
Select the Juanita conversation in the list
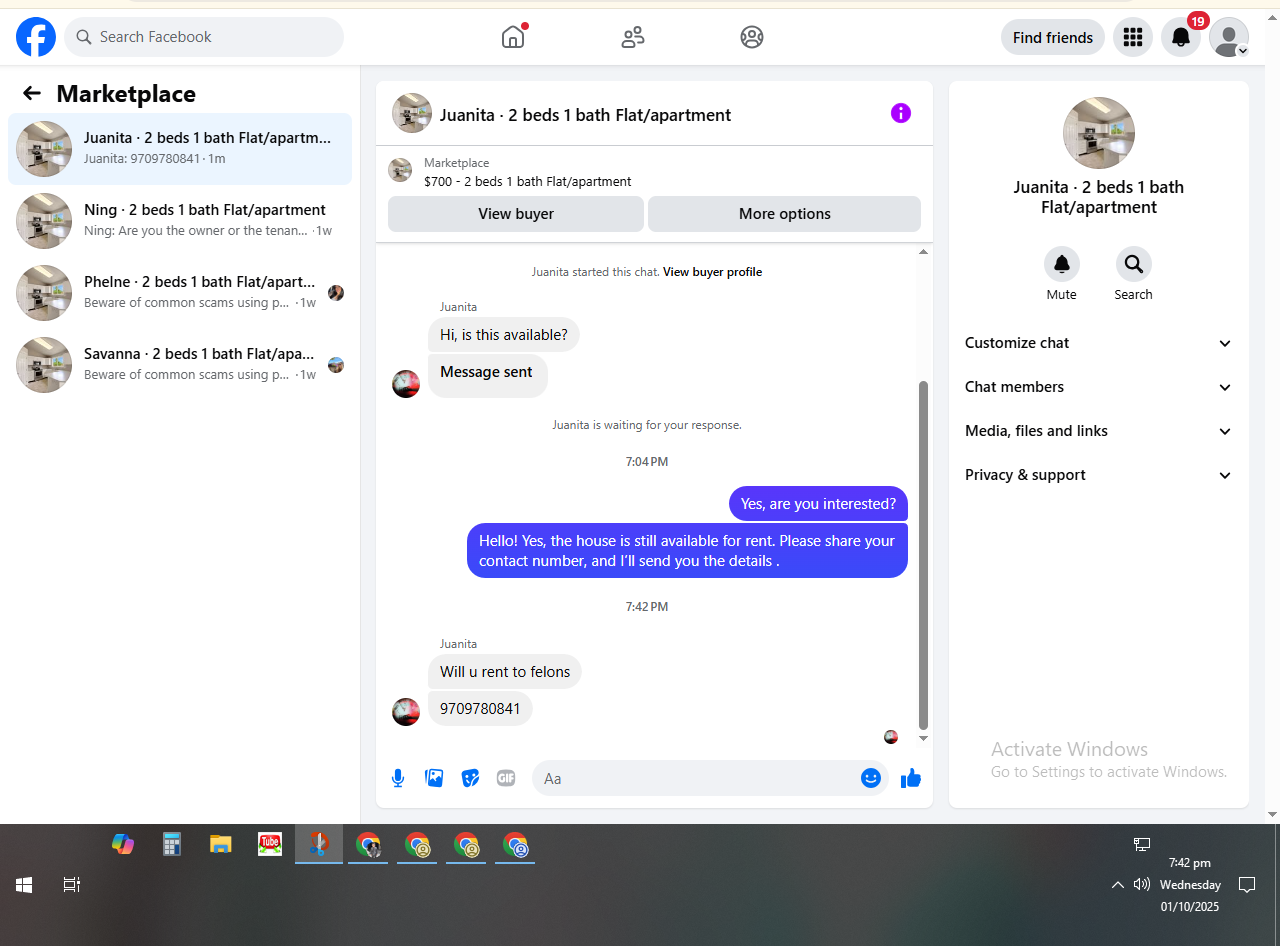coord(180,149)
